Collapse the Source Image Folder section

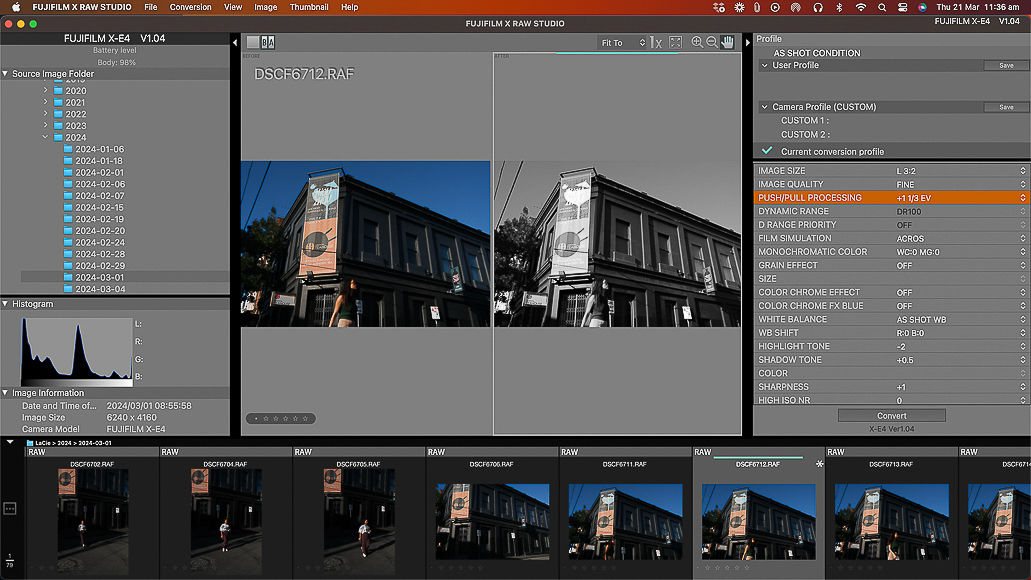tap(5, 74)
